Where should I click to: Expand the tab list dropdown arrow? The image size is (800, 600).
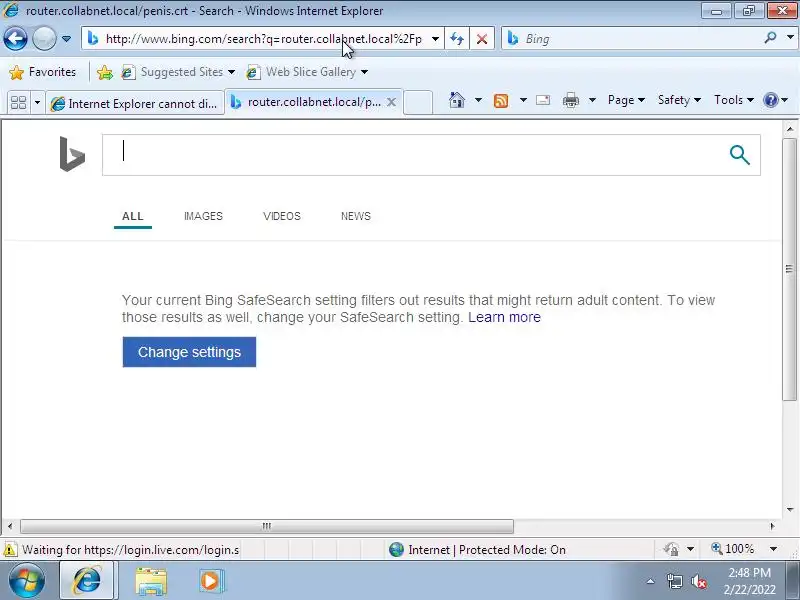(x=37, y=103)
